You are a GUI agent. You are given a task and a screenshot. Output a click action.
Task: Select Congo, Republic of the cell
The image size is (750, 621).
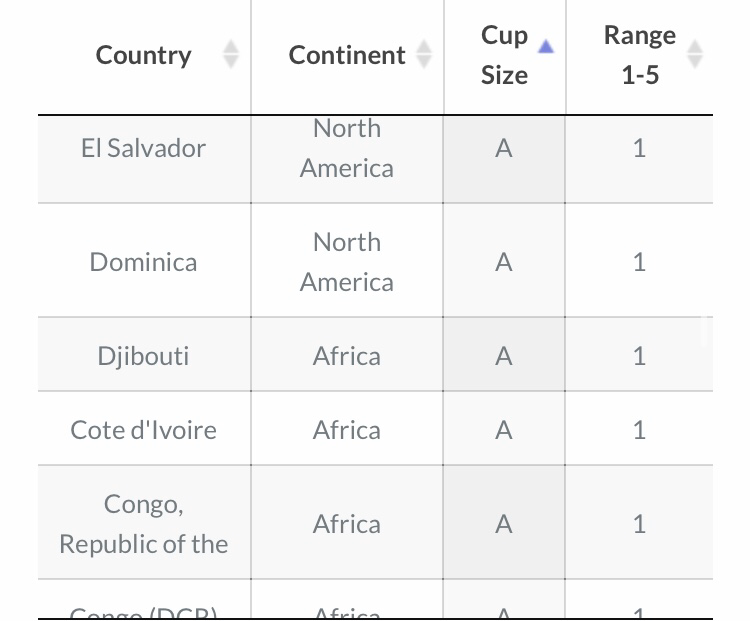[143, 524]
